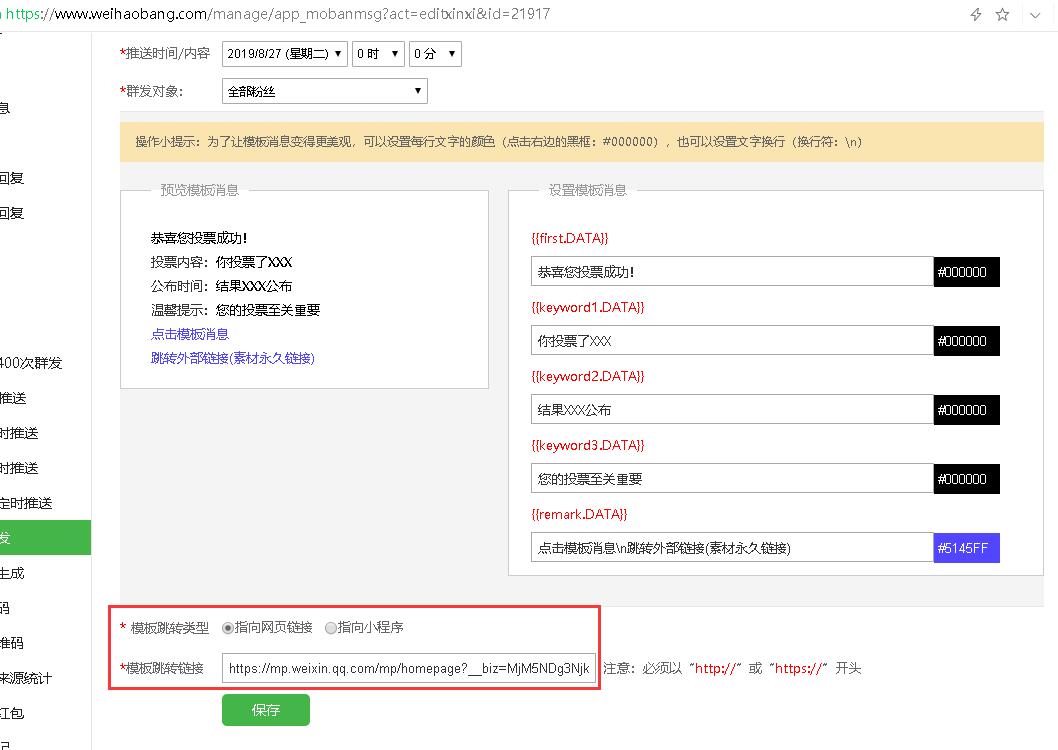Select the 指向小程序 radio button
Image resolution: width=1058 pixels, height=750 pixels.
pos(331,628)
